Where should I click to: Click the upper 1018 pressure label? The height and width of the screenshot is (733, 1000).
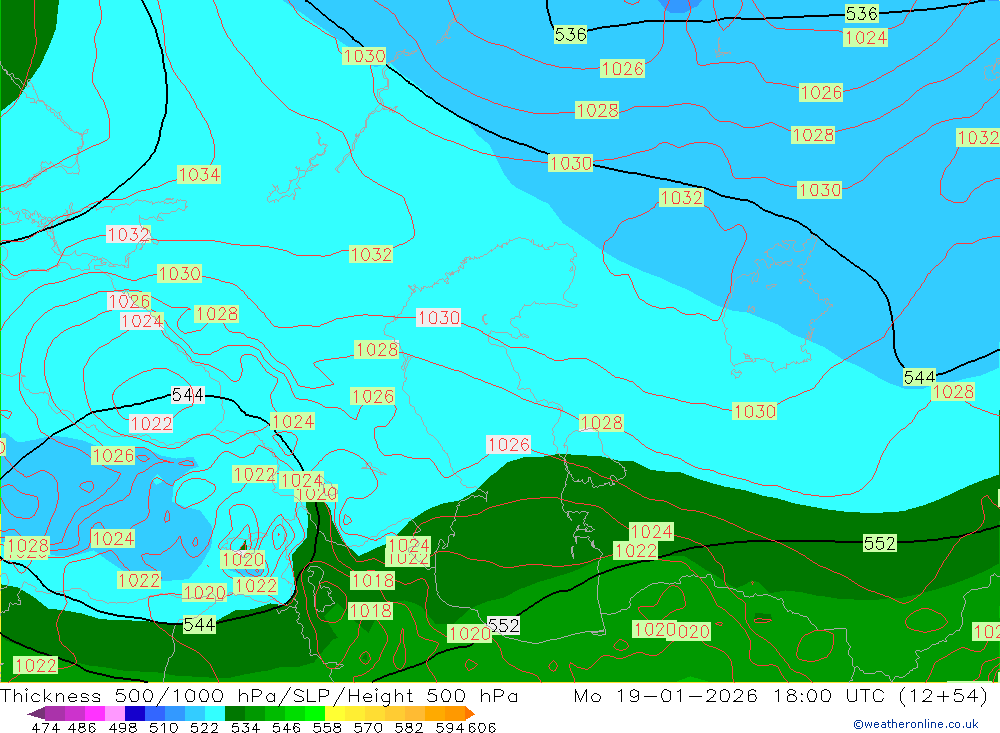372,581
